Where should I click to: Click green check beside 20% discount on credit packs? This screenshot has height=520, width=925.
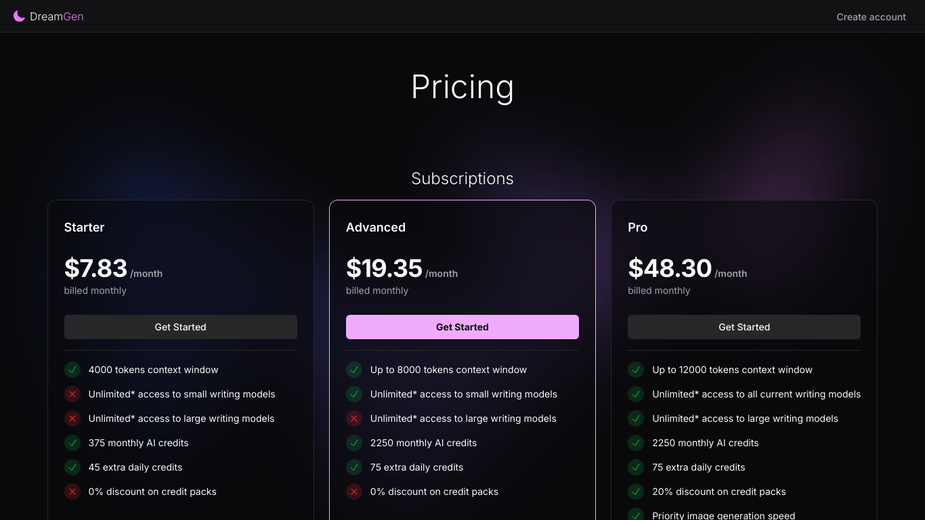click(636, 492)
